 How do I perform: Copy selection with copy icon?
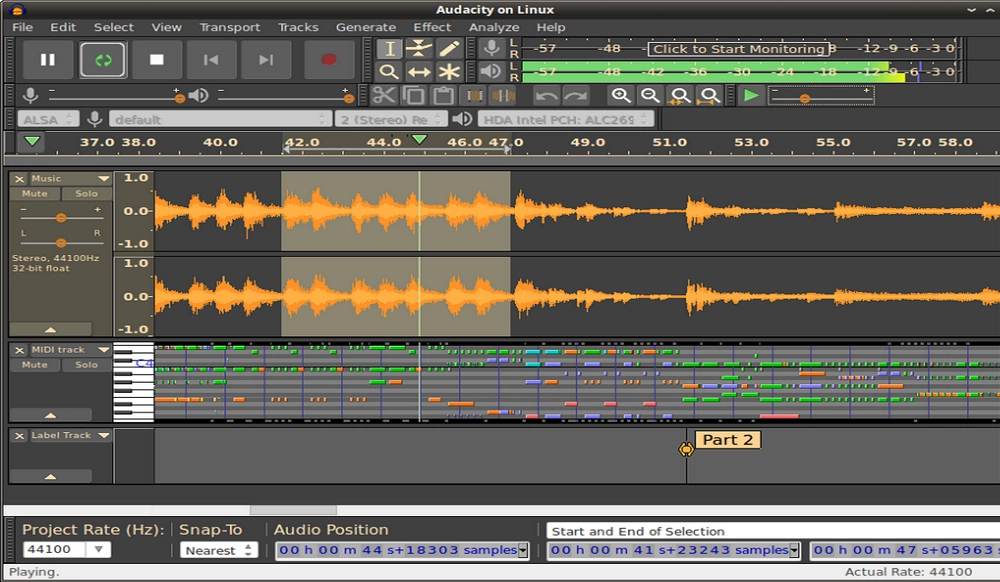click(413, 96)
